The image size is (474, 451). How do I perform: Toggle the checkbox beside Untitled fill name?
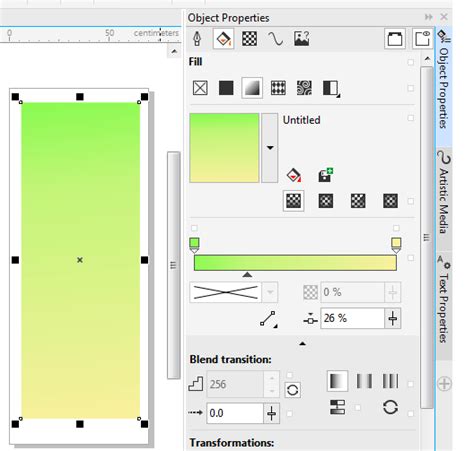411,118
